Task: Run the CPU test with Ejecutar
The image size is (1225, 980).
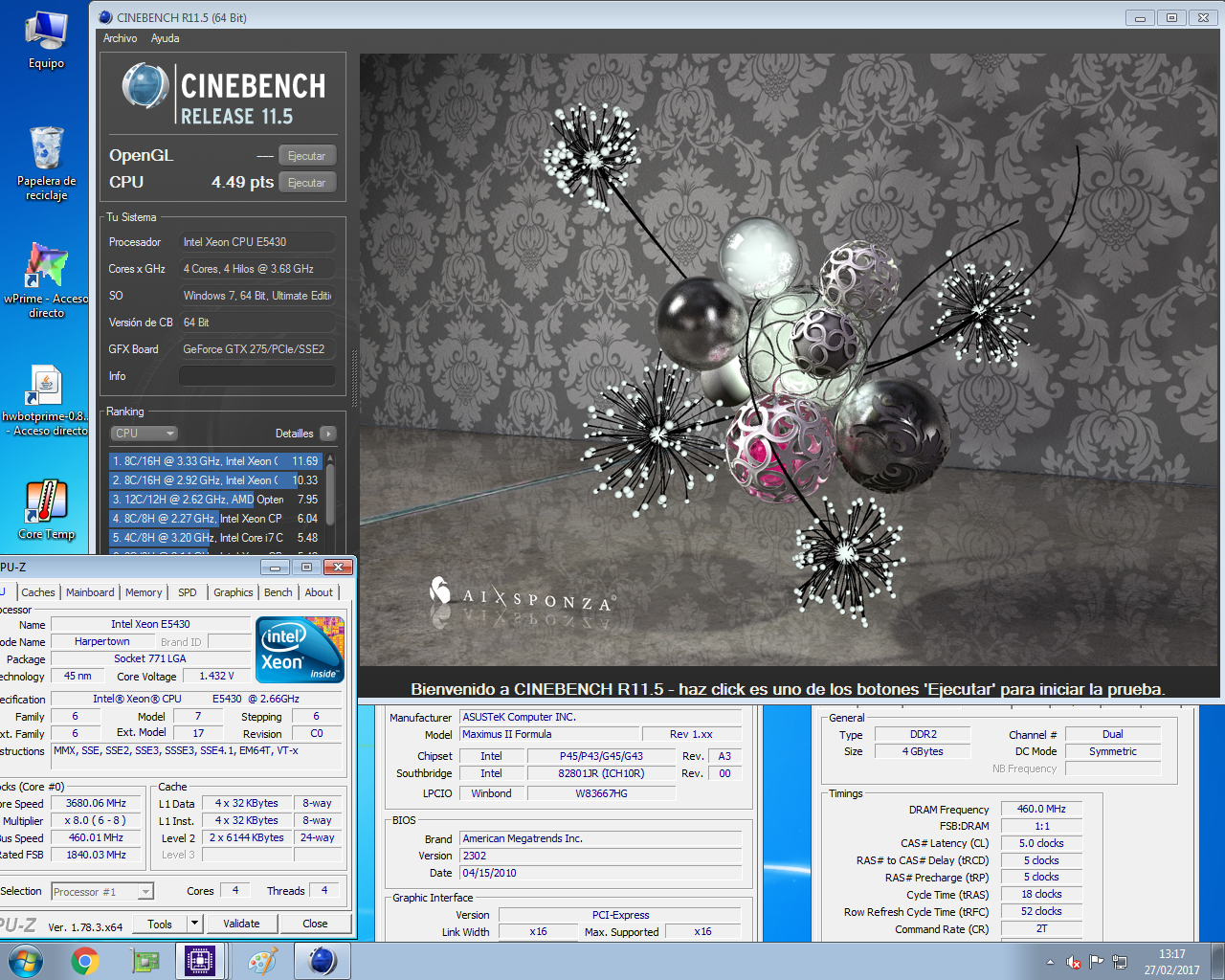Action: (x=307, y=183)
